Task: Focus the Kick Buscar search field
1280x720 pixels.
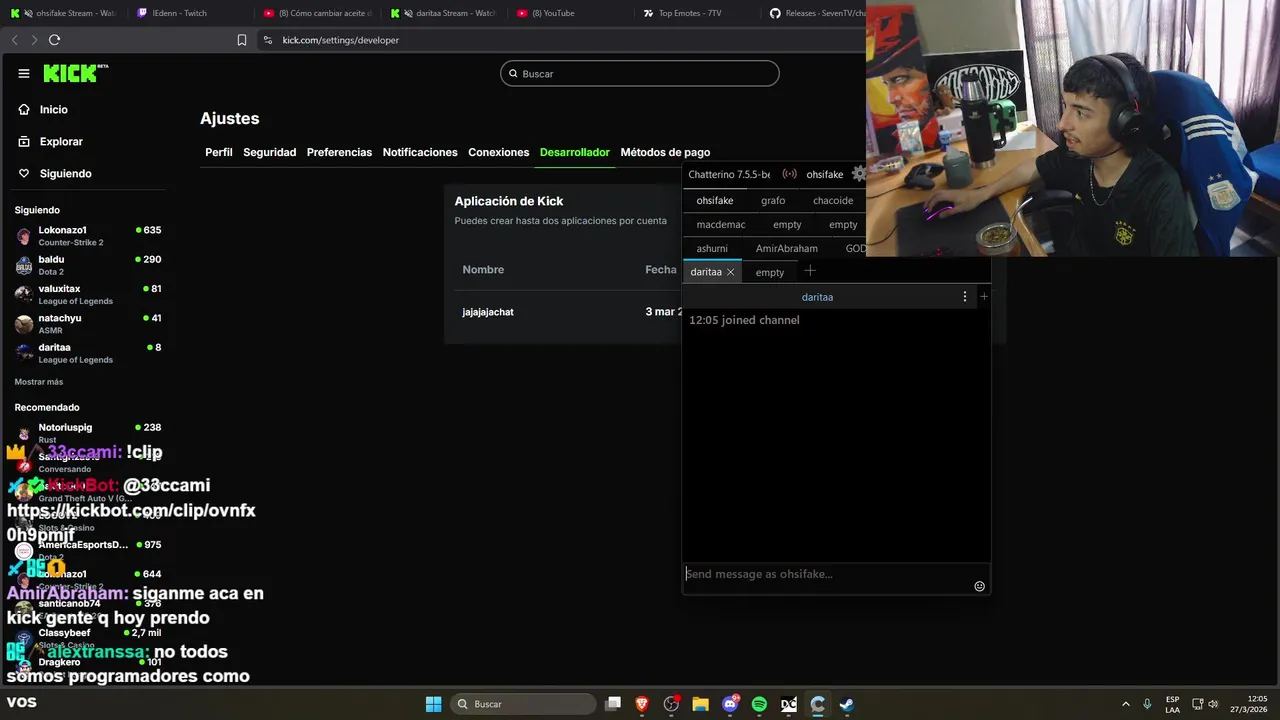Action: click(640, 73)
